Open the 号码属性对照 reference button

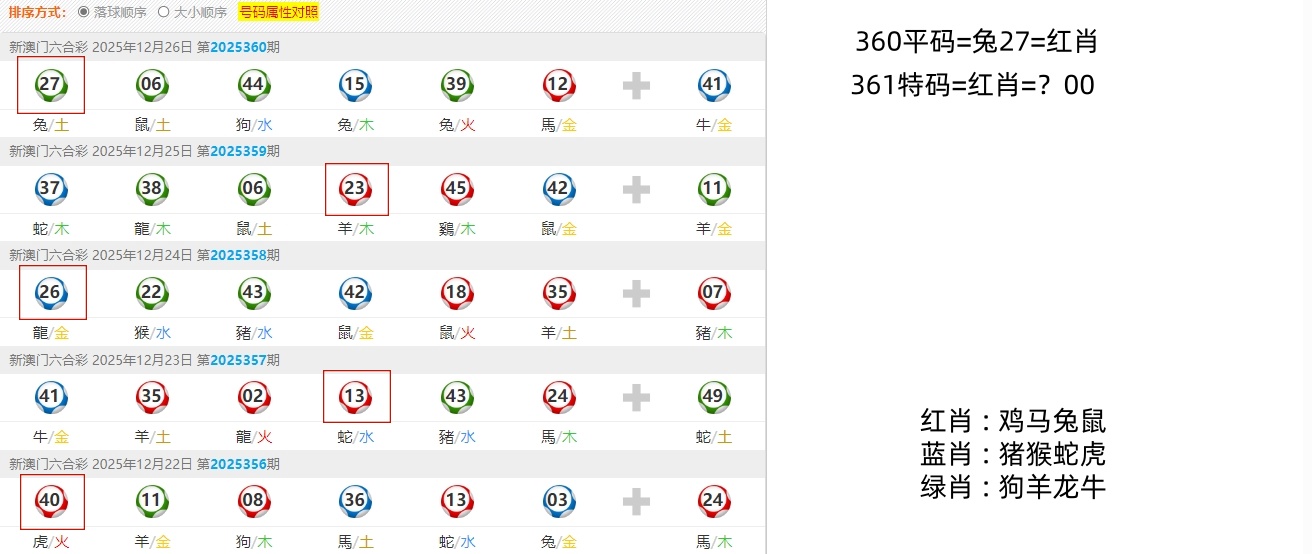[278, 13]
